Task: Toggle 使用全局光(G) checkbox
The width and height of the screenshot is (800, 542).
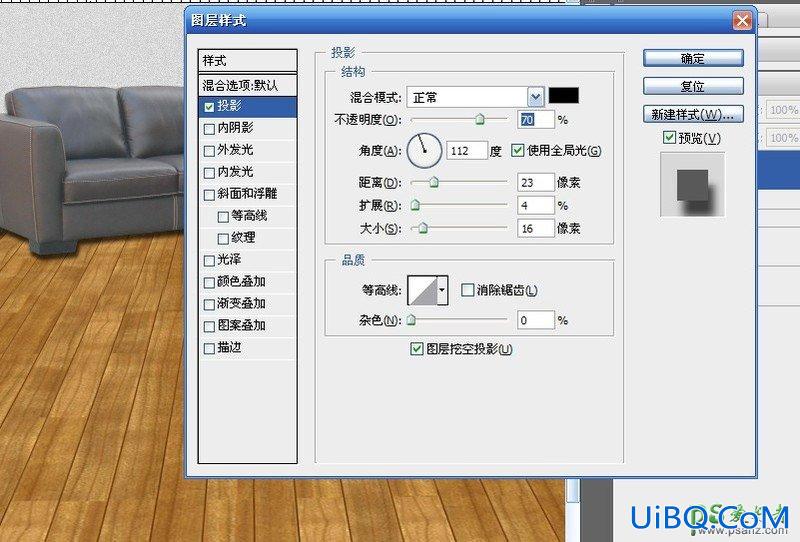Action: (518, 150)
